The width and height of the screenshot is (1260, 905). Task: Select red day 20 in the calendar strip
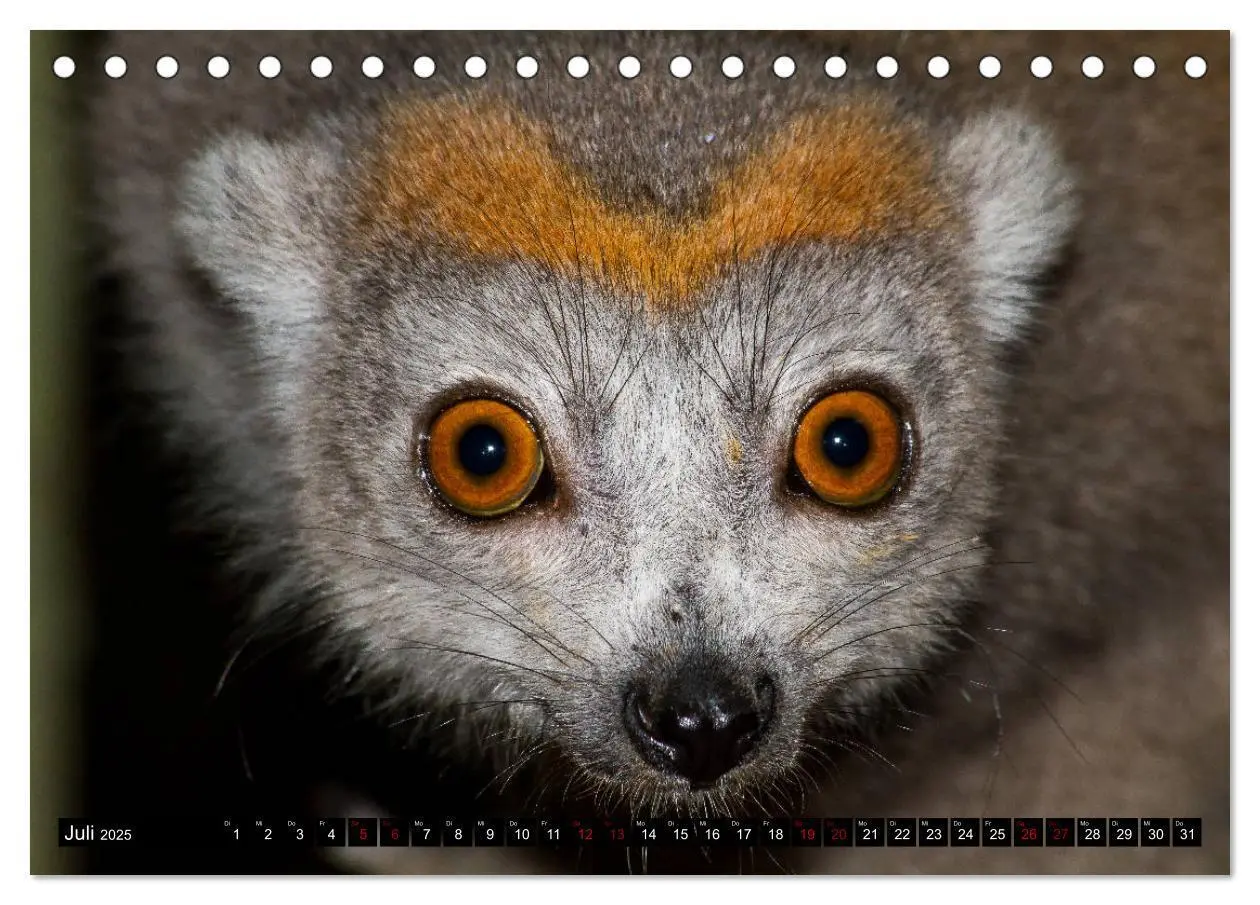(x=839, y=833)
